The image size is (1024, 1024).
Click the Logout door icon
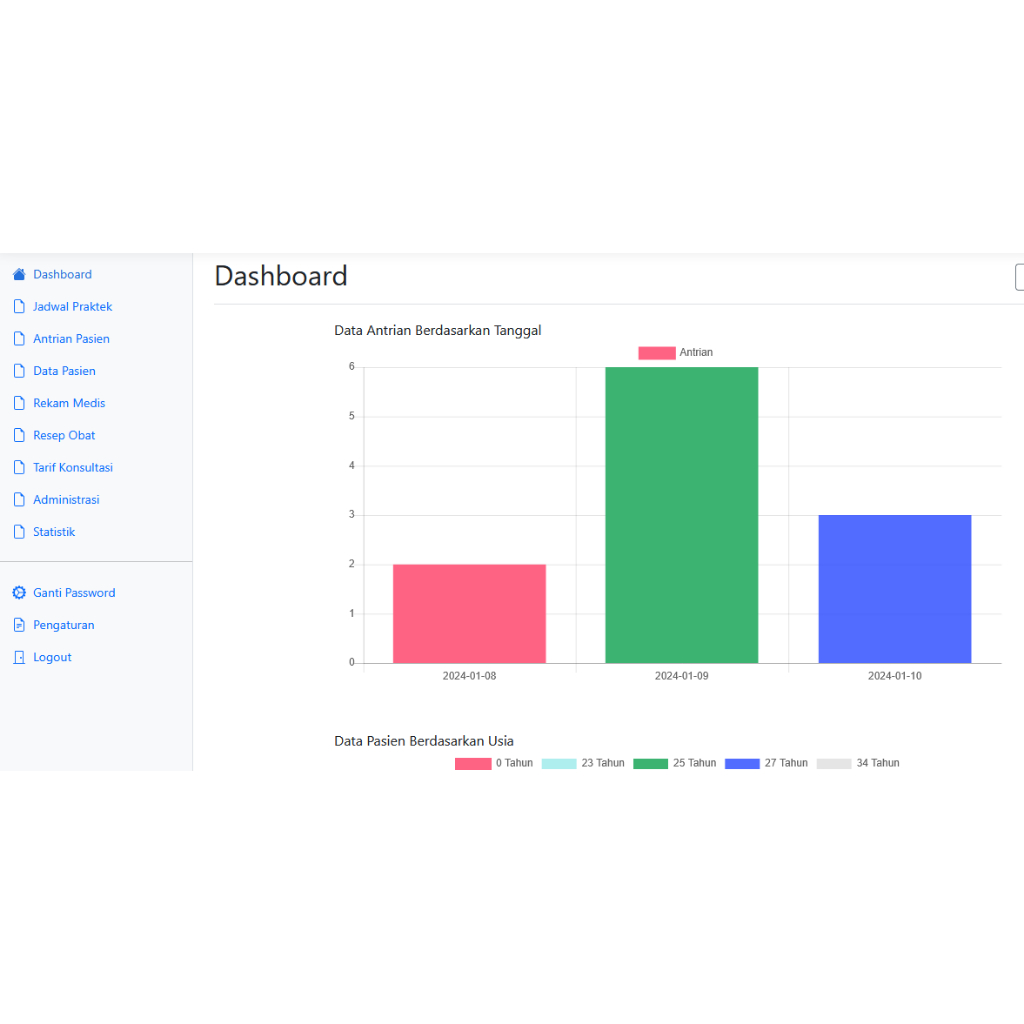pyautogui.click(x=19, y=657)
